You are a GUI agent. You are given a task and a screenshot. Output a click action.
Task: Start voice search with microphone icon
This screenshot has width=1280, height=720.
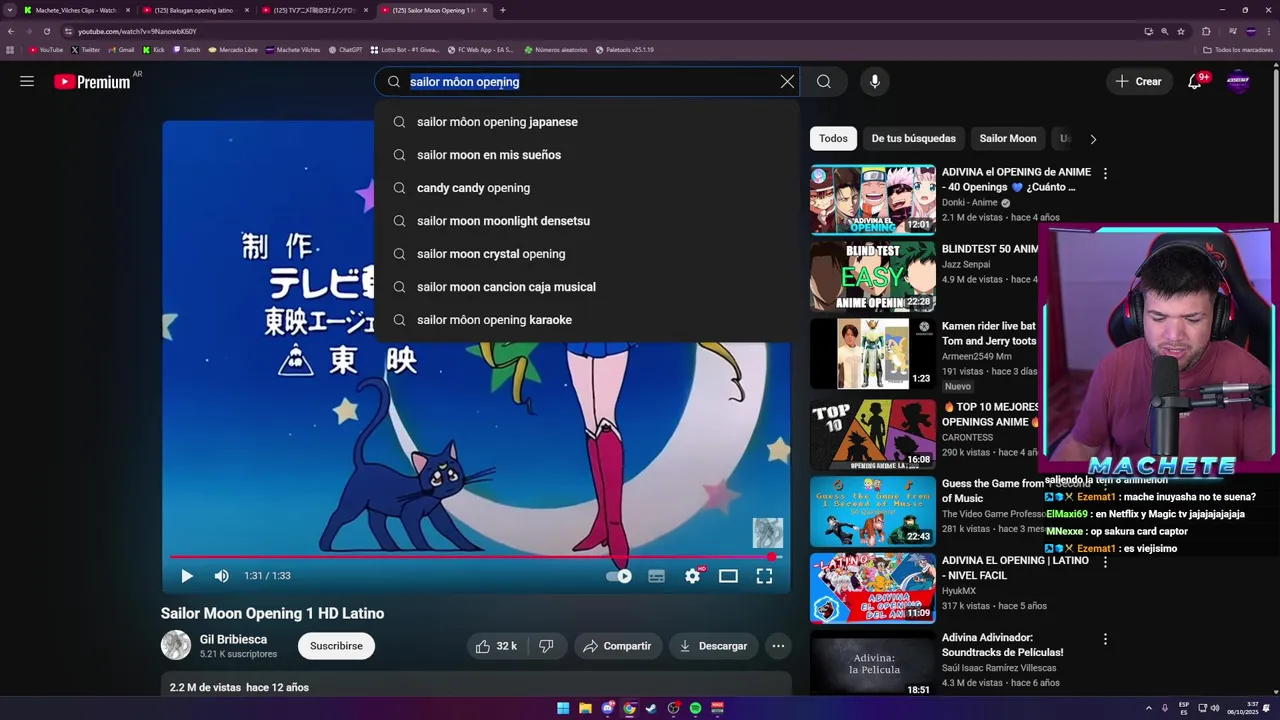coord(875,82)
